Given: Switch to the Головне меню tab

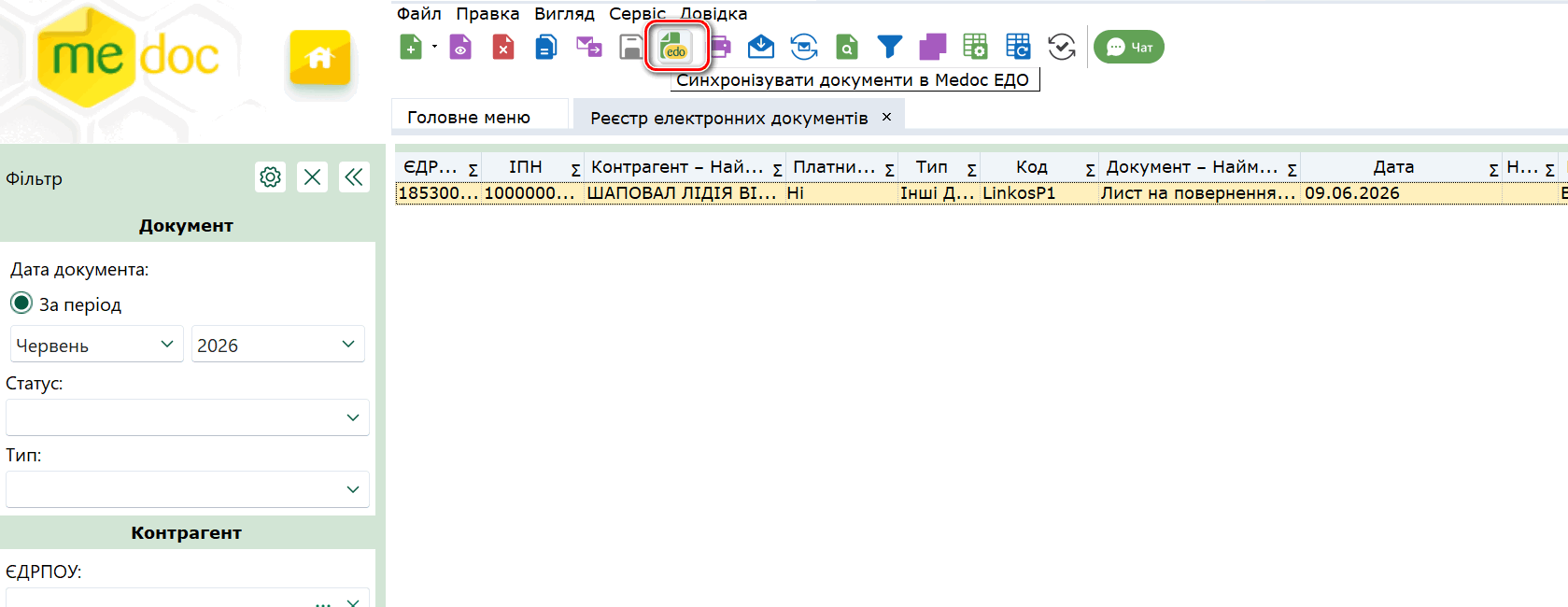Looking at the screenshot, I should (469, 117).
